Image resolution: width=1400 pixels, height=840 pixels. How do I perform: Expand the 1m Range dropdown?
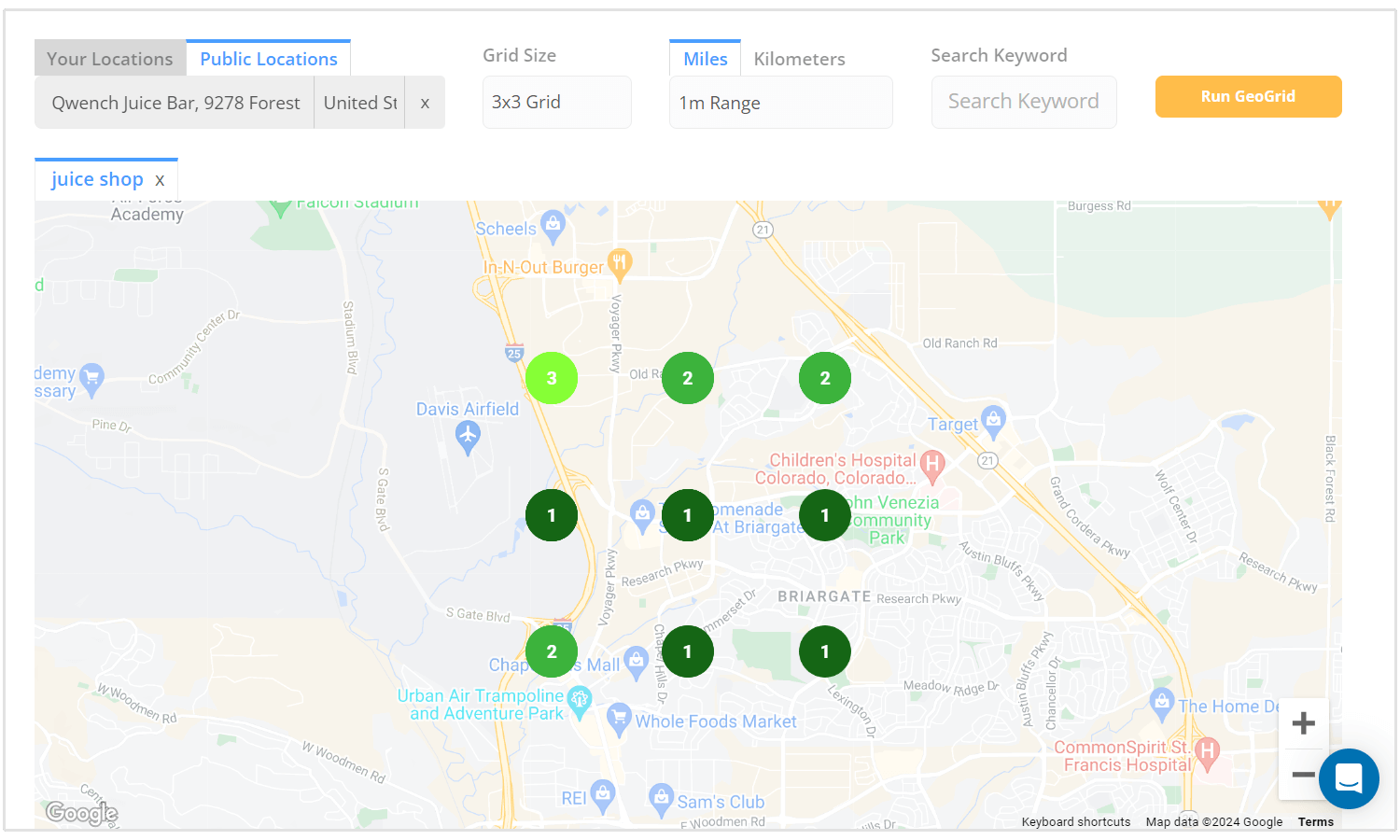click(780, 103)
